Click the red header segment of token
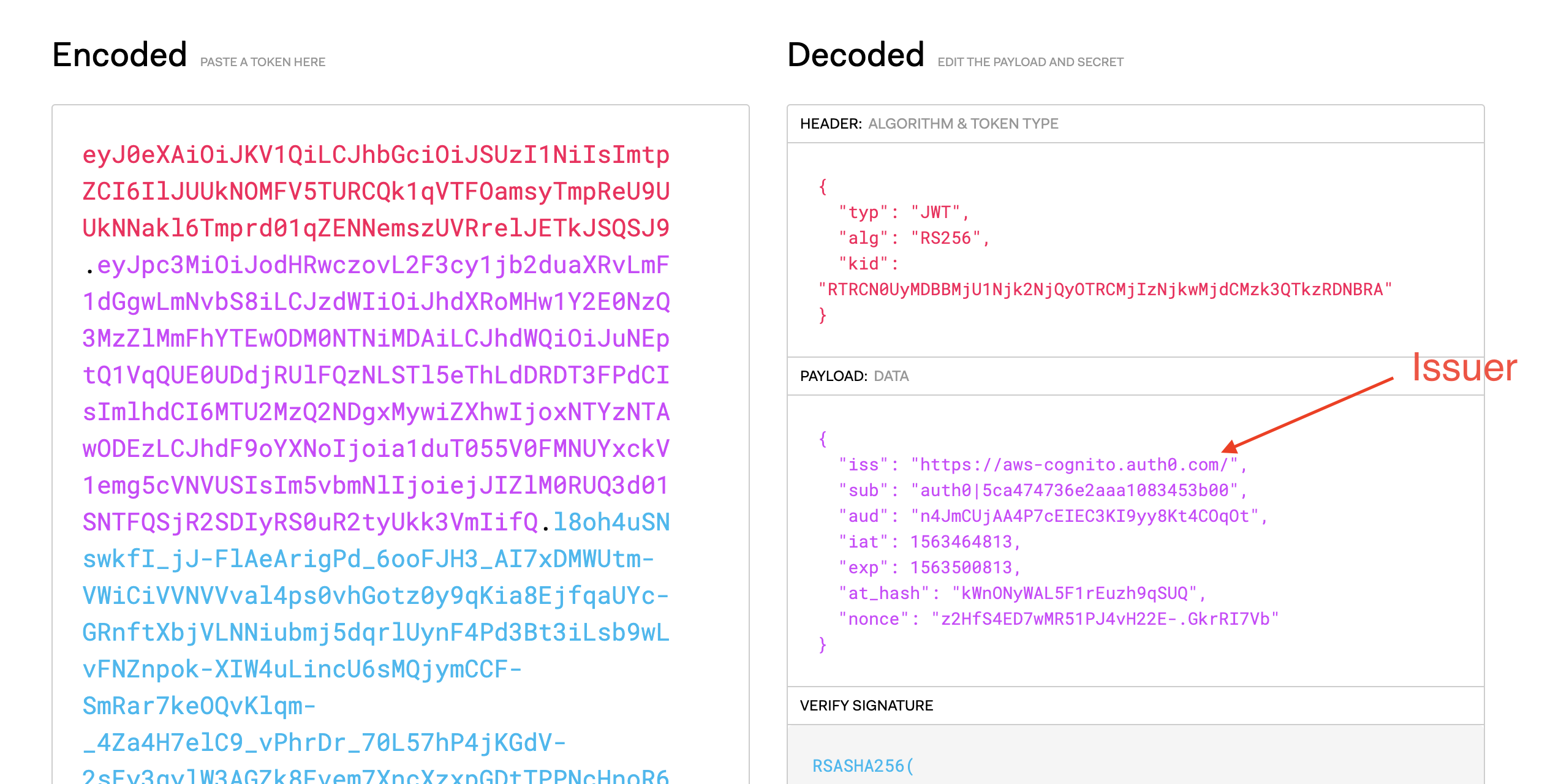Viewport: 1561px width, 784px height. [x=375, y=192]
